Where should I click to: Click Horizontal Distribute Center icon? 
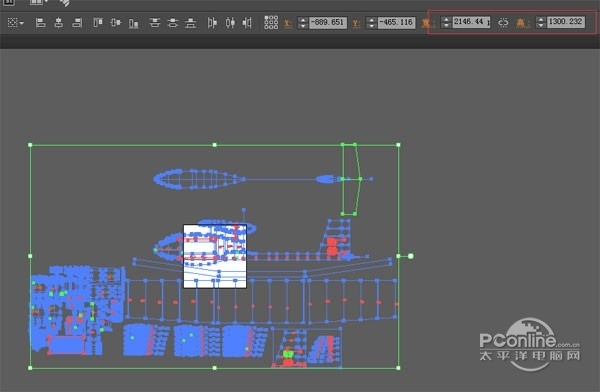(230, 23)
